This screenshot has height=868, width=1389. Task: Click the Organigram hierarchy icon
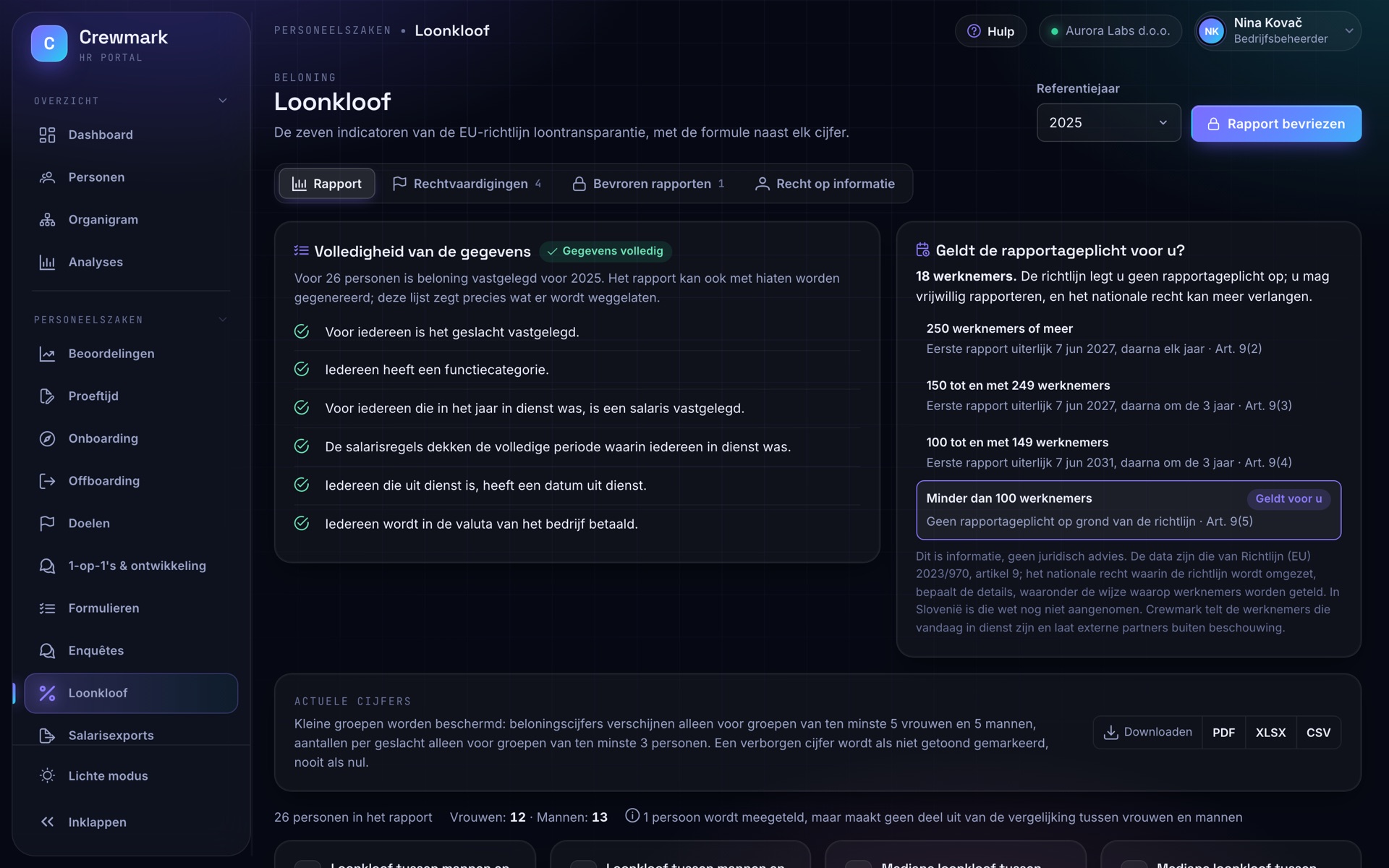[x=47, y=220]
